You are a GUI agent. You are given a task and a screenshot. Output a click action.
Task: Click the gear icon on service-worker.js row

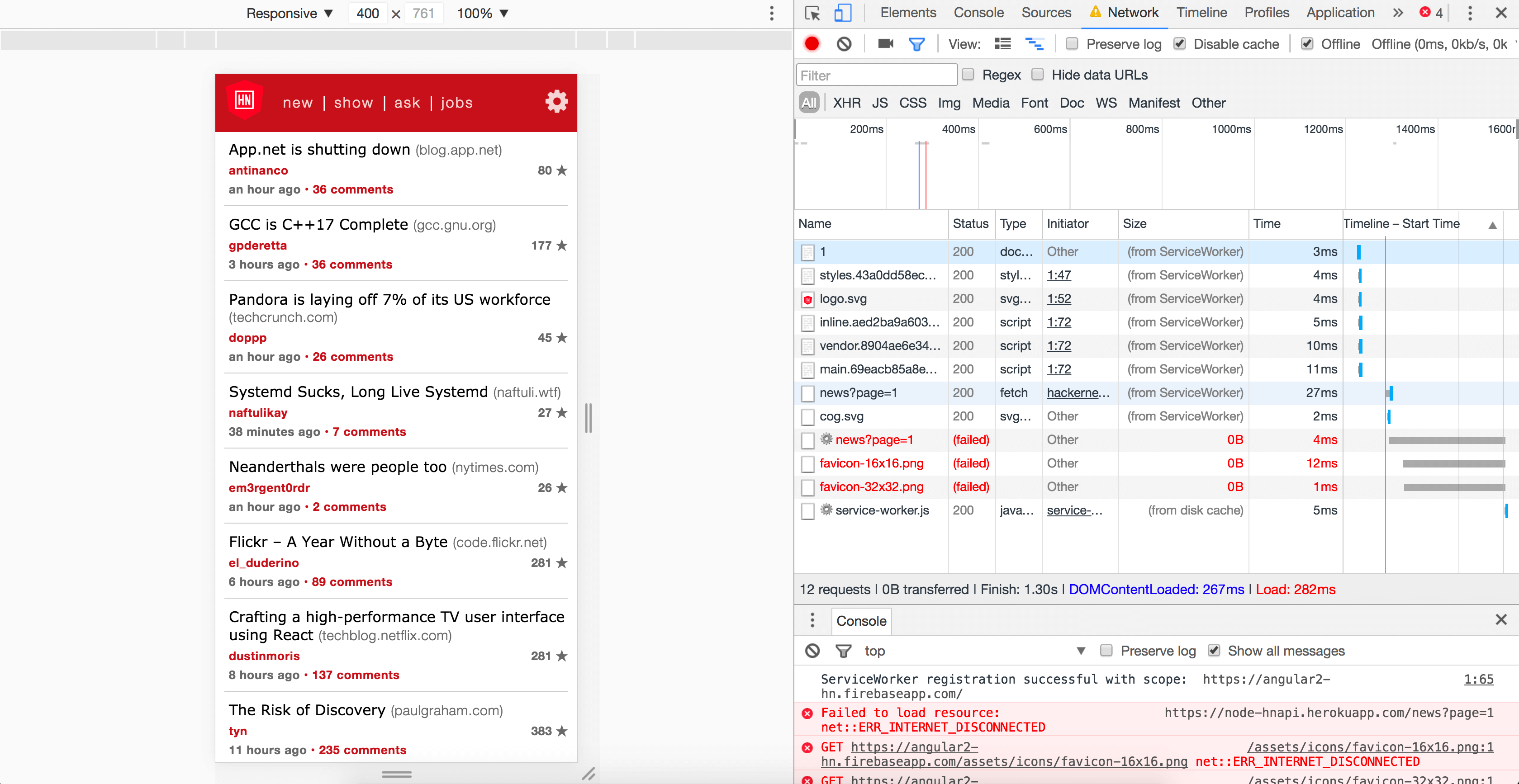click(x=826, y=509)
